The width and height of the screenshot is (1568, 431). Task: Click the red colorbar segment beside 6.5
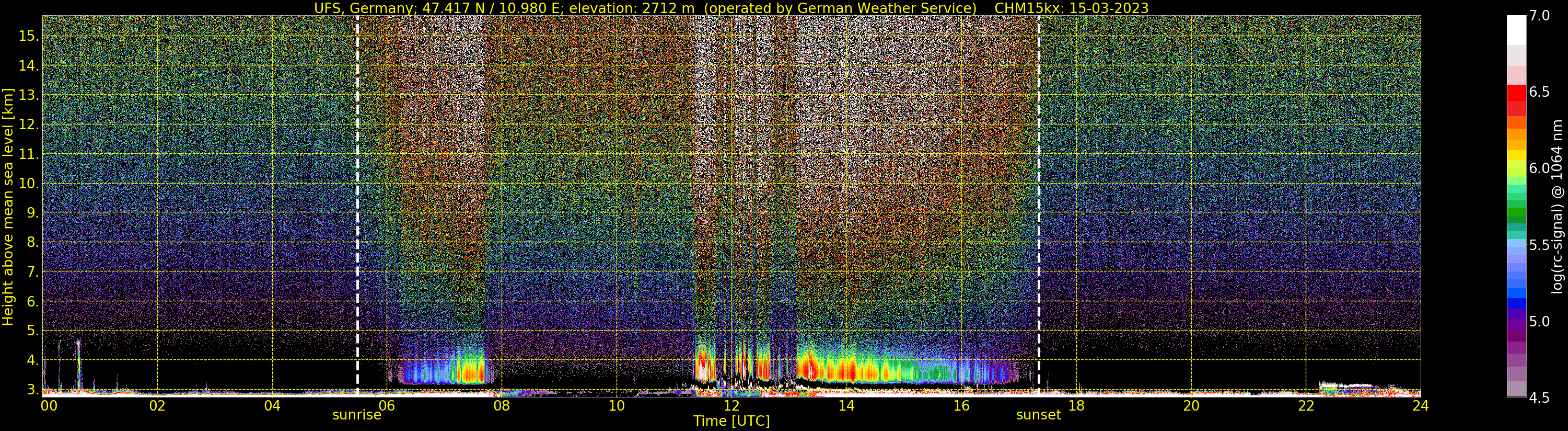point(1516,93)
